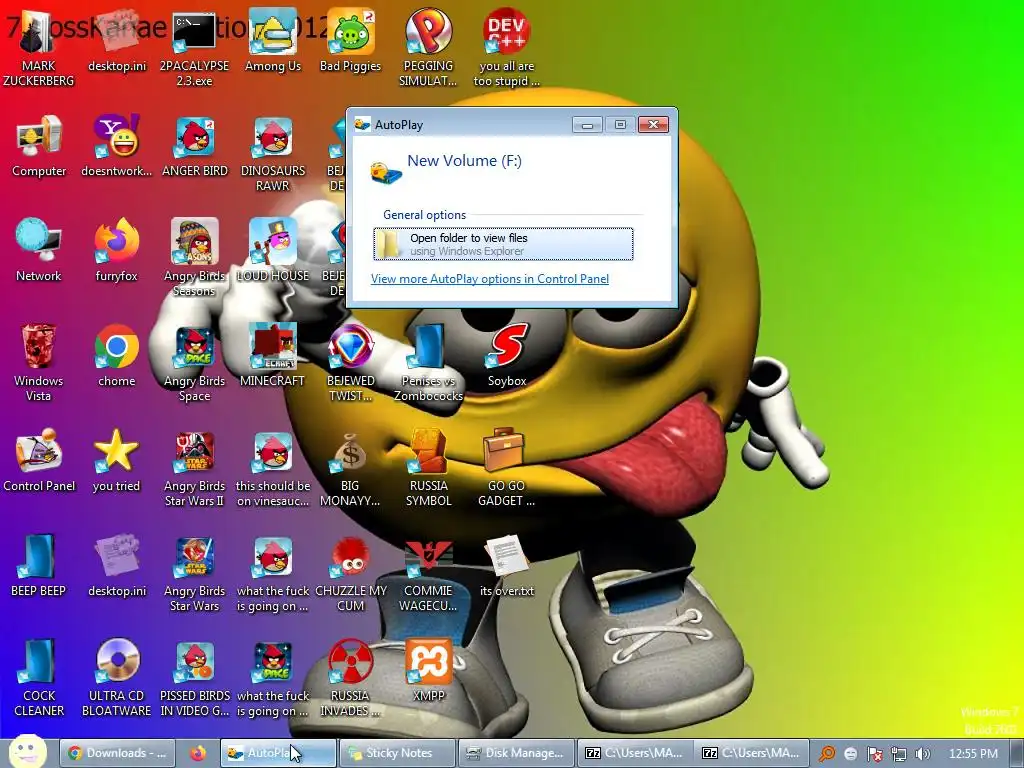Open the RUSSIA SYMBOL icon
This screenshot has height=768, width=1024.
coord(428,468)
